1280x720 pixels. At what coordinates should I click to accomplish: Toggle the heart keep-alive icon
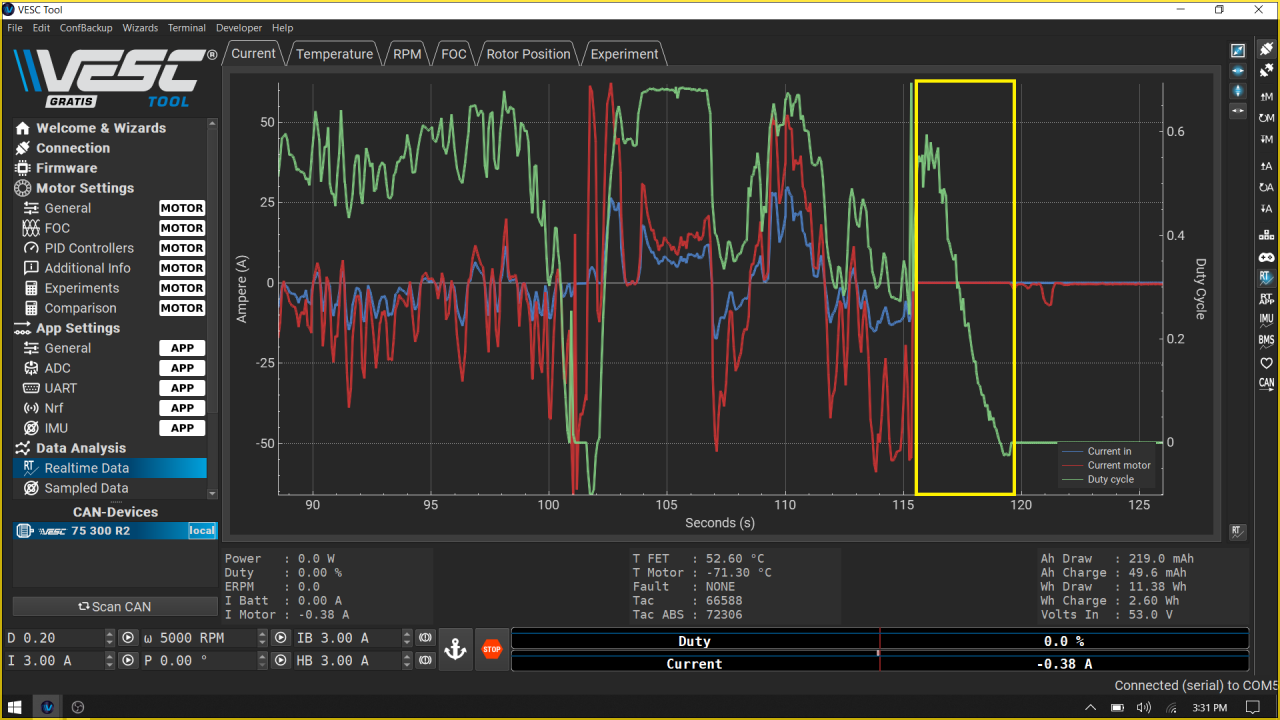pyautogui.click(x=1266, y=362)
